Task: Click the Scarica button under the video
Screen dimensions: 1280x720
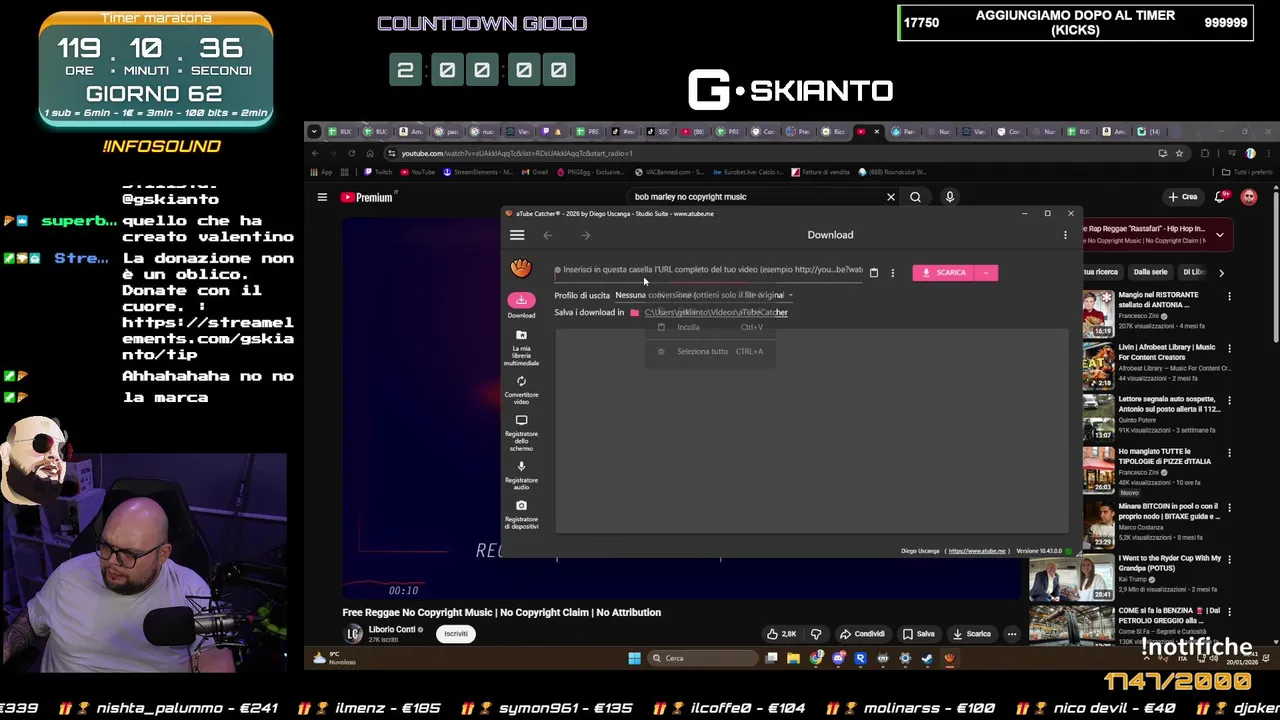Action: [971, 634]
